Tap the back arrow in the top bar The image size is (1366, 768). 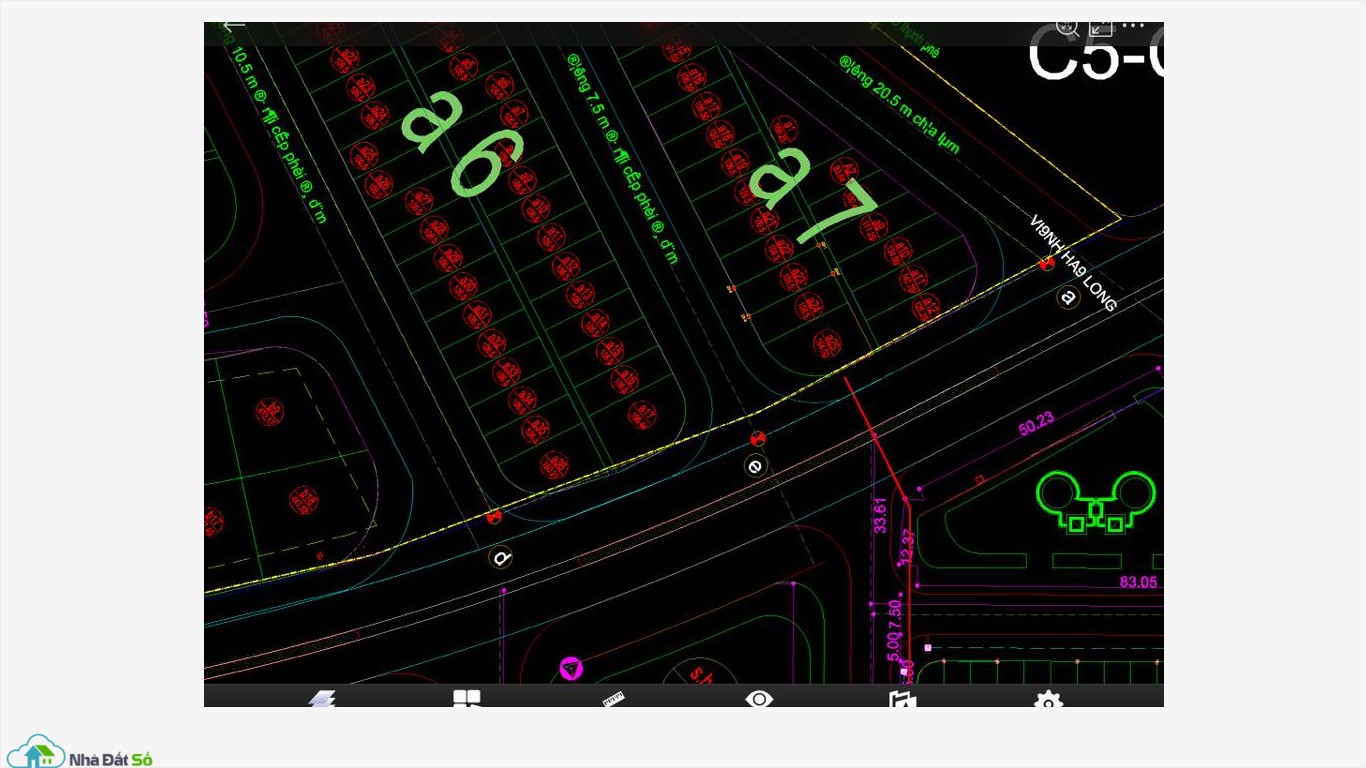(x=234, y=26)
